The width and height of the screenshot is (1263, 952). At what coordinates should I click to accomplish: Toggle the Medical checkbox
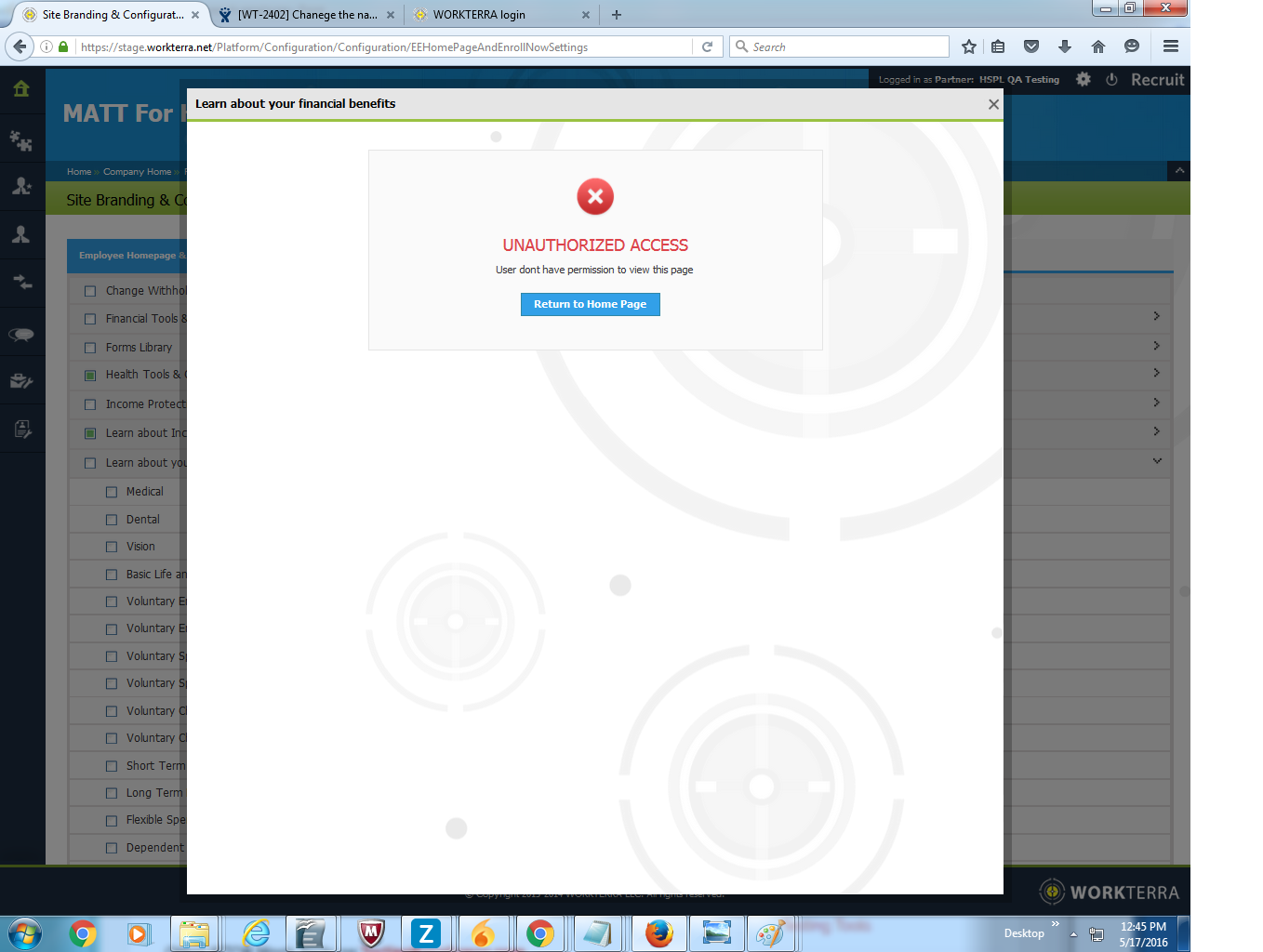pyautogui.click(x=112, y=492)
